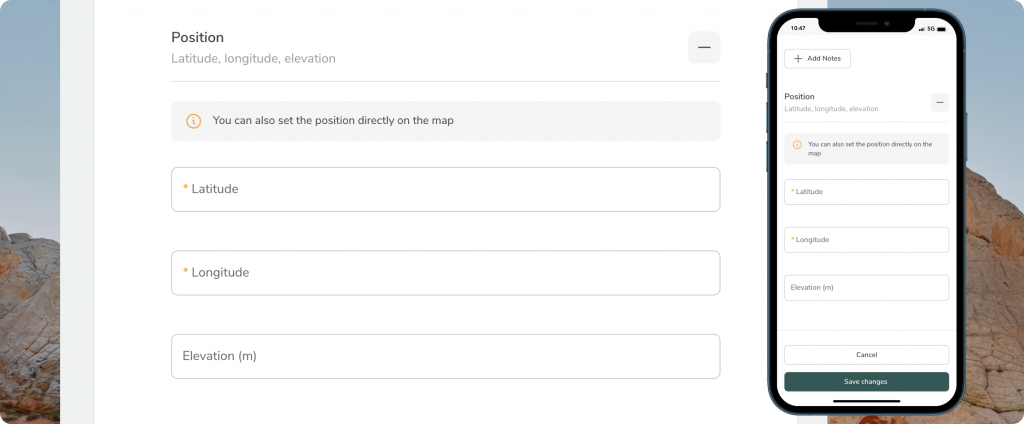Click the orange info icon in the desktop banner
The width and height of the screenshot is (1024, 424).
pyautogui.click(x=194, y=121)
